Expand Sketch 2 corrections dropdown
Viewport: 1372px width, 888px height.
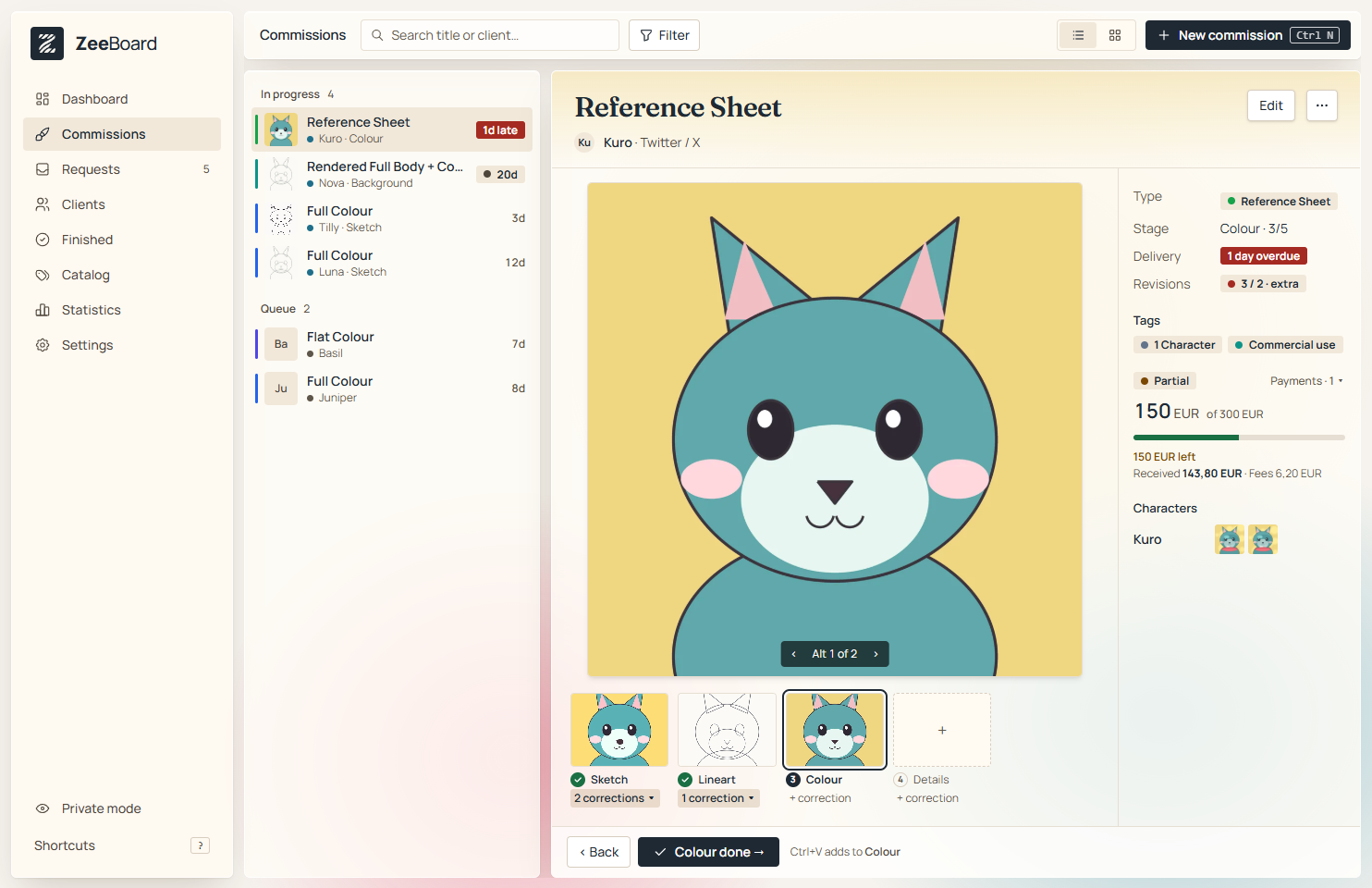pyautogui.click(x=615, y=798)
